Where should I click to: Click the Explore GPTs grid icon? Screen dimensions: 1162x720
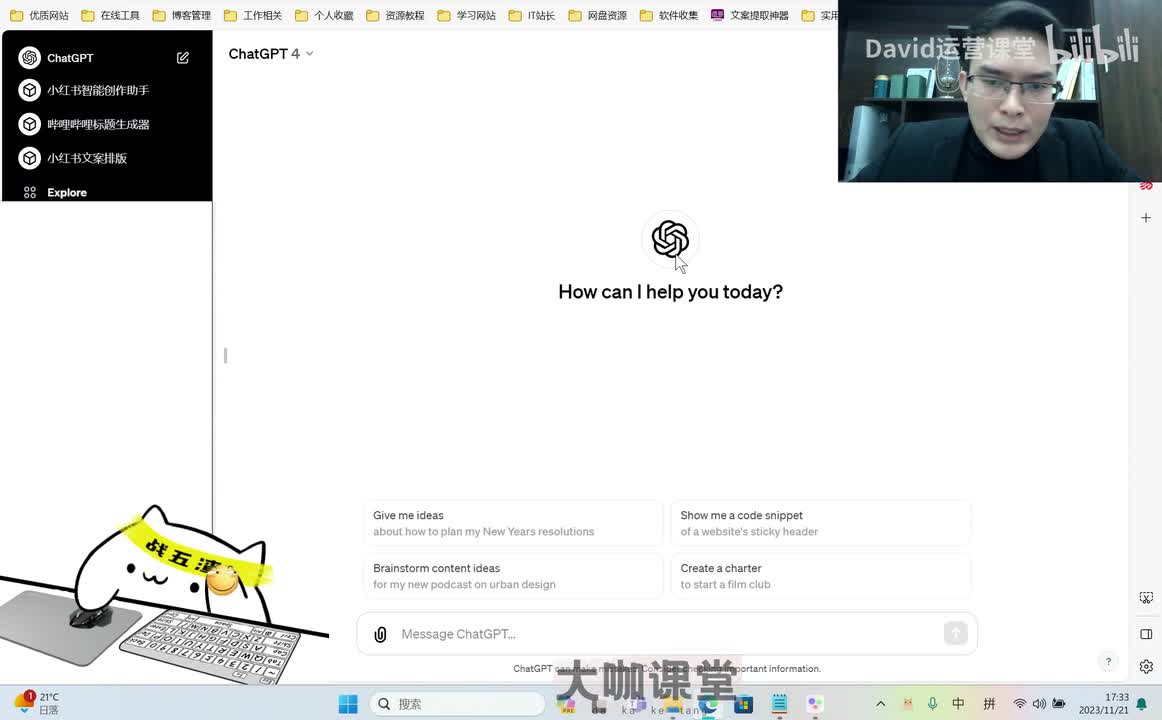[30, 192]
